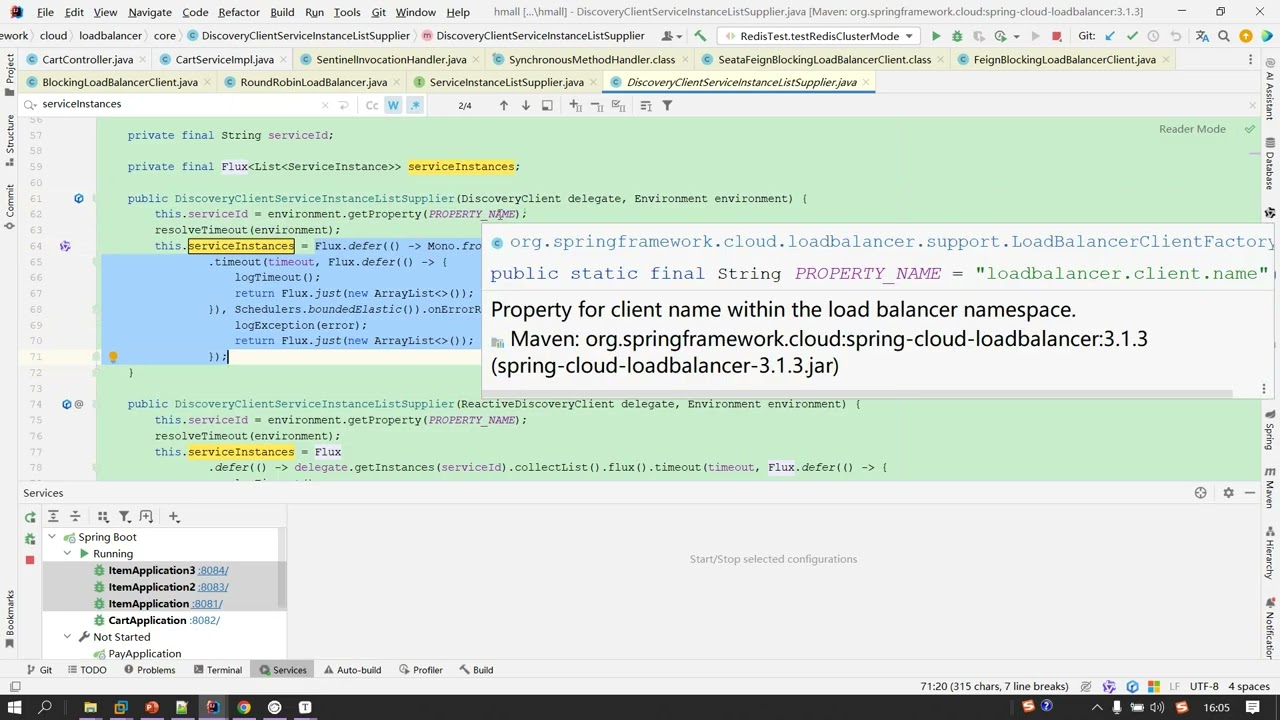Commit changes with the Git checkmark icon
The width and height of the screenshot is (1280, 720).
(x=1132, y=36)
